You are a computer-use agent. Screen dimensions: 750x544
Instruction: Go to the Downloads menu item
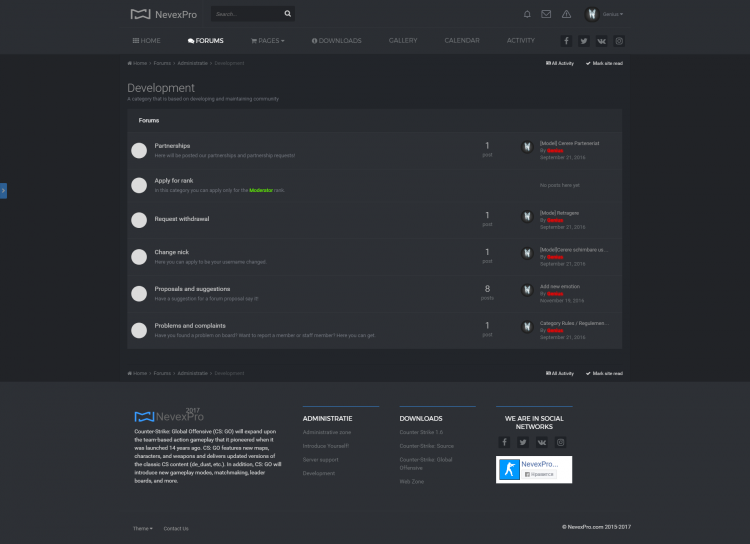[337, 41]
